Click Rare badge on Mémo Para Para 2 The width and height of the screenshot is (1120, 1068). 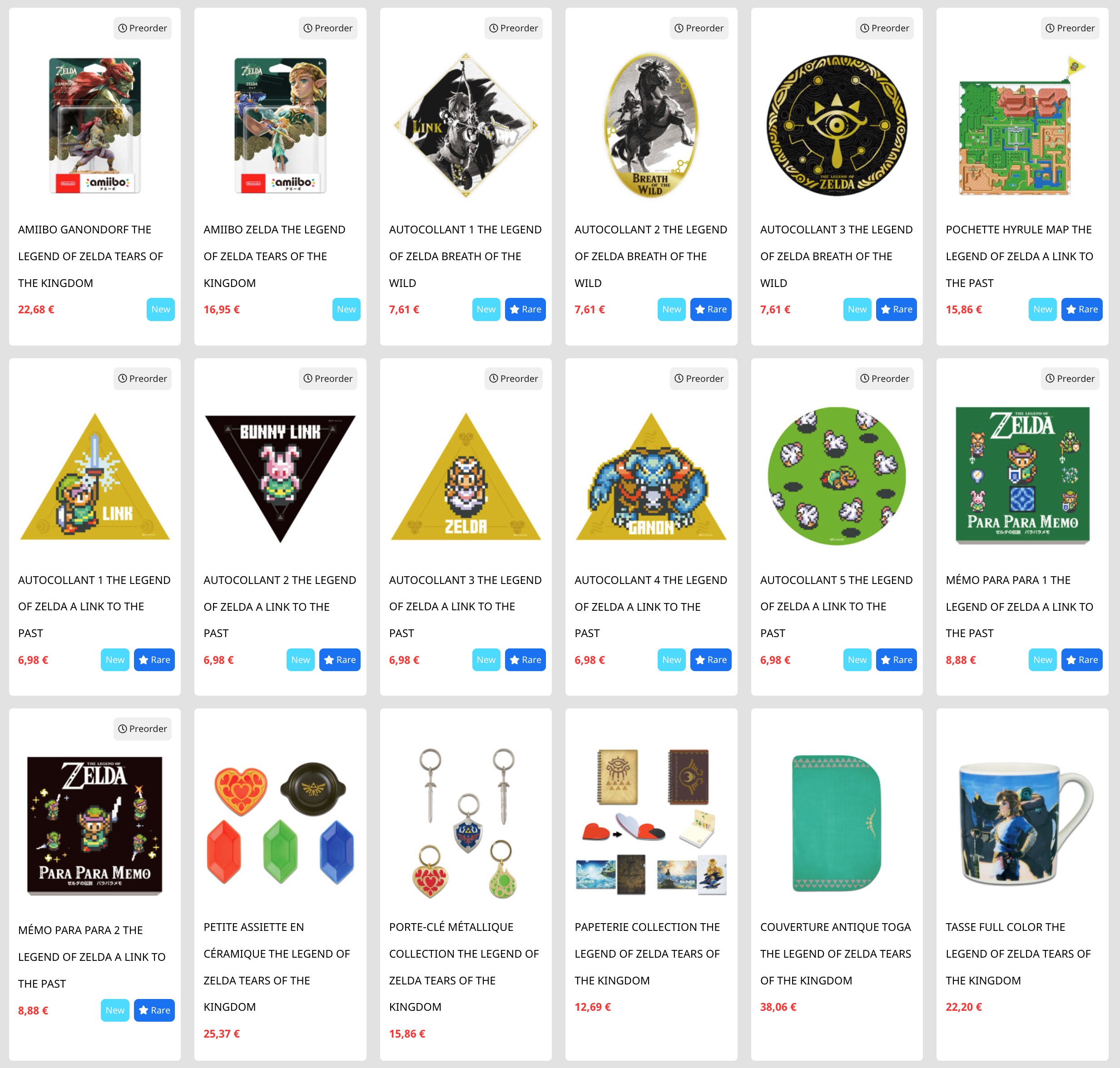[154, 1010]
